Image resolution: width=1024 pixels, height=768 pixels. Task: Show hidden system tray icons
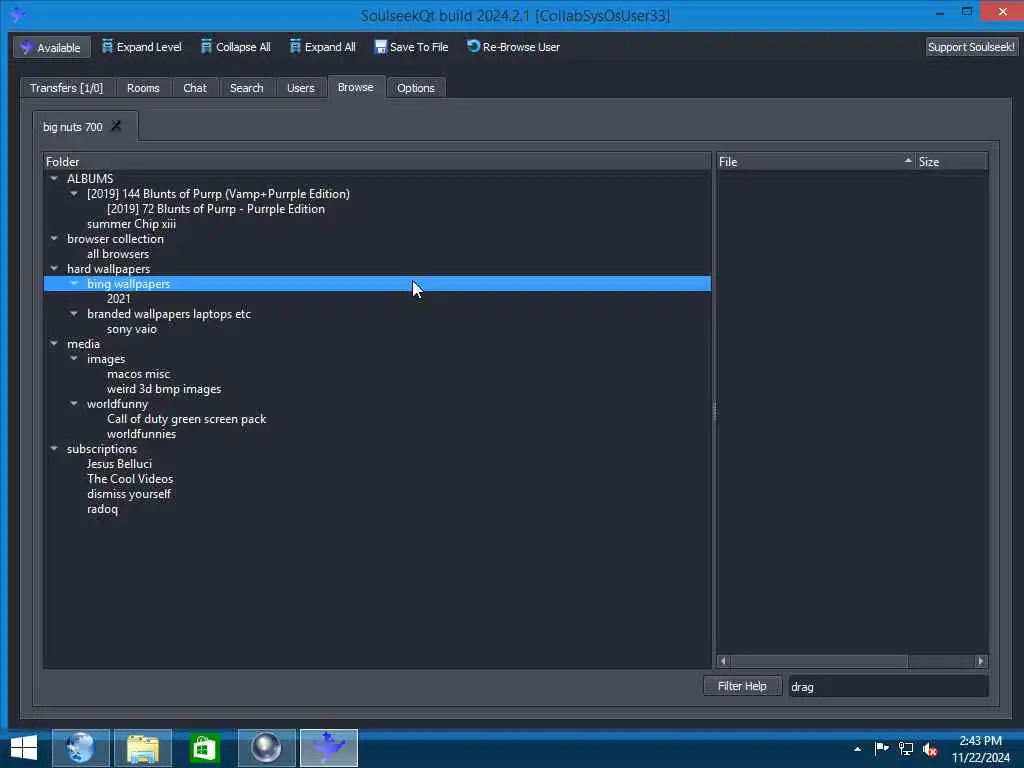click(857, 749)
